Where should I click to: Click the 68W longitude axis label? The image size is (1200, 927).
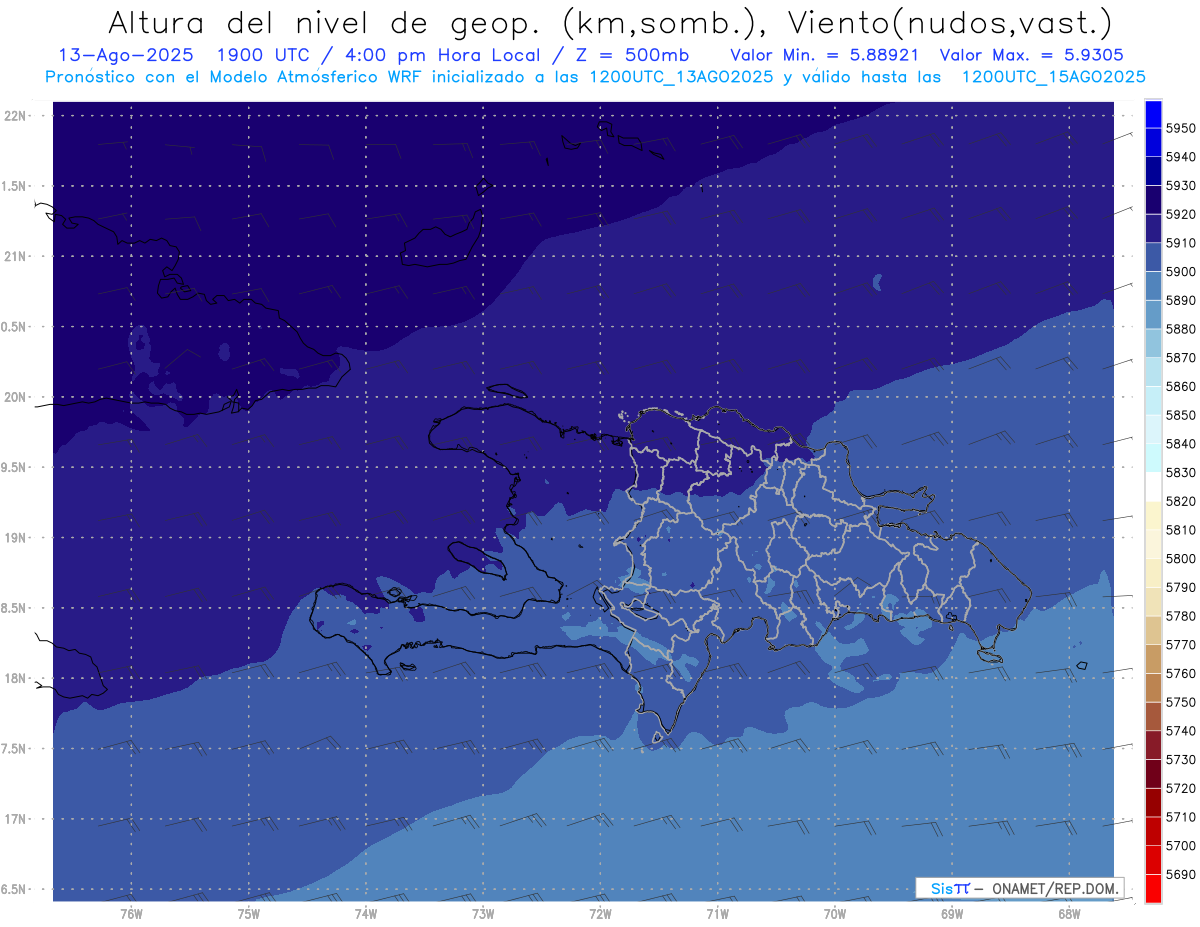1069,913
